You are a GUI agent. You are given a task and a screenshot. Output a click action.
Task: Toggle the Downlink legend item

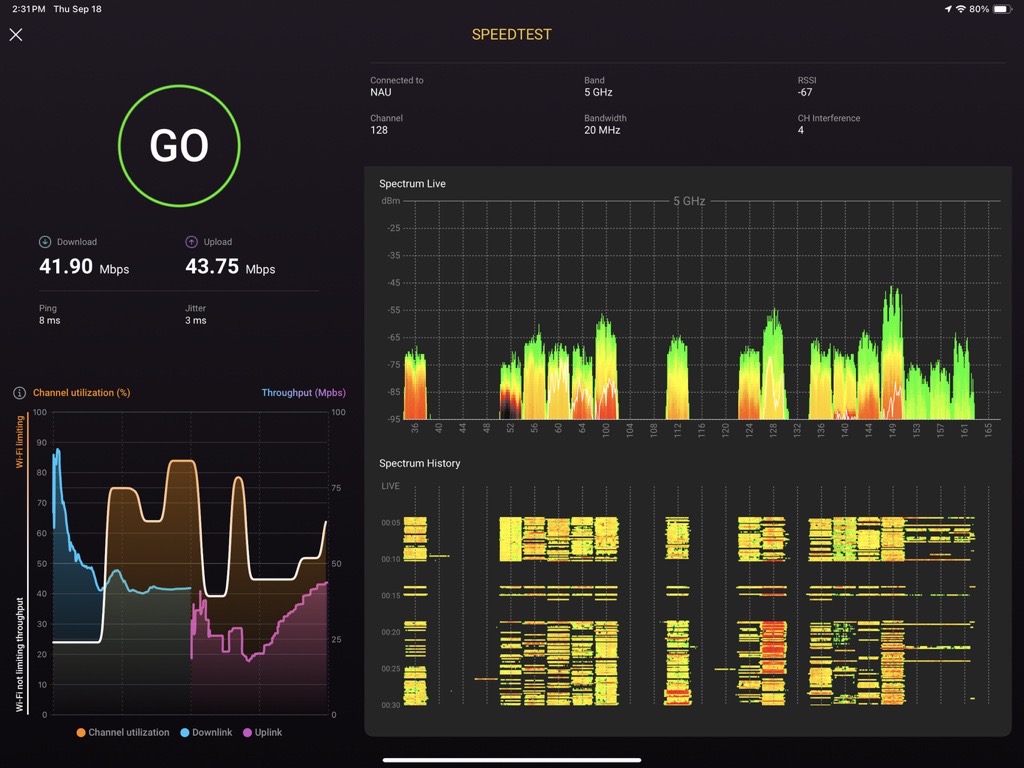(206, 733)
